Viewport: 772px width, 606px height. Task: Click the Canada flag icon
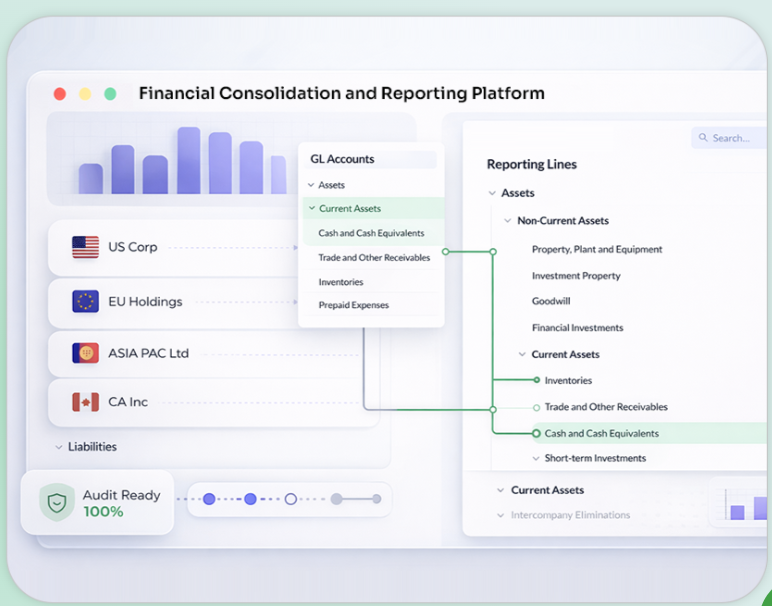click(x=85, y=402)
